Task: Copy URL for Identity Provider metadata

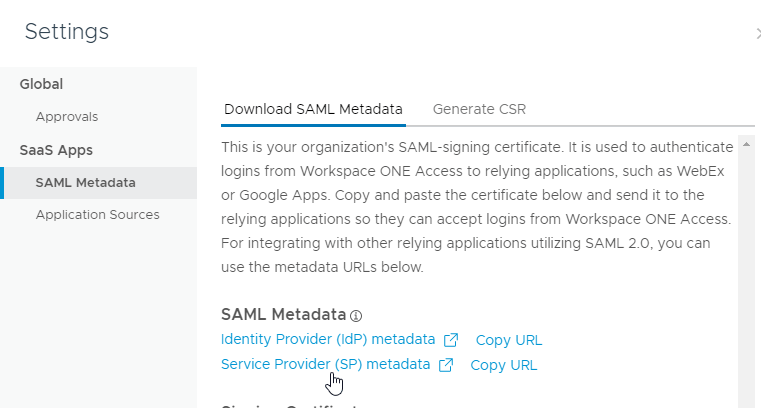Action: [509, 340]
